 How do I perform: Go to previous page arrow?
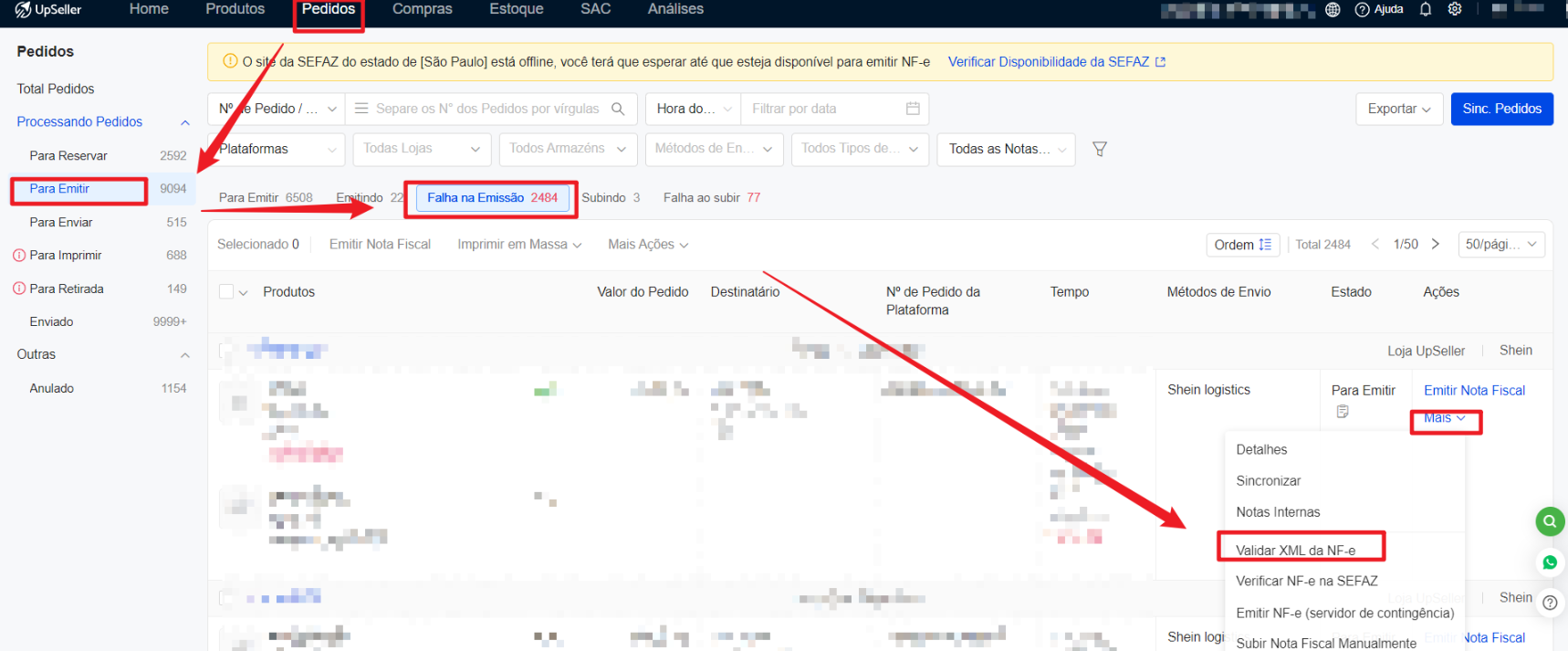coord(1375,245)
